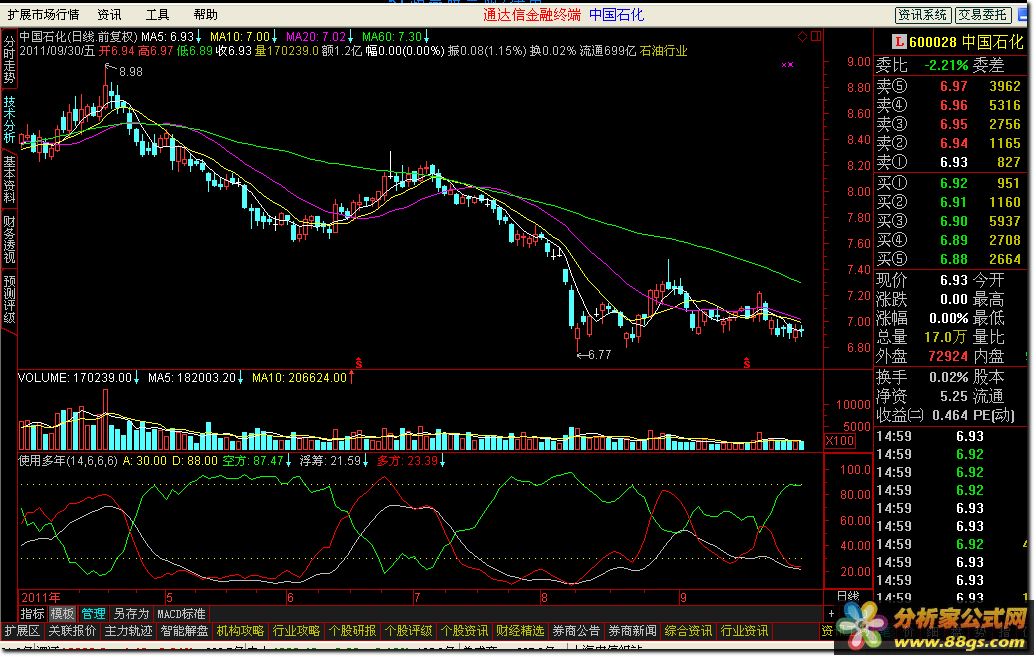Open the 智能解盘 bottom tab

(x=184, y=631)
